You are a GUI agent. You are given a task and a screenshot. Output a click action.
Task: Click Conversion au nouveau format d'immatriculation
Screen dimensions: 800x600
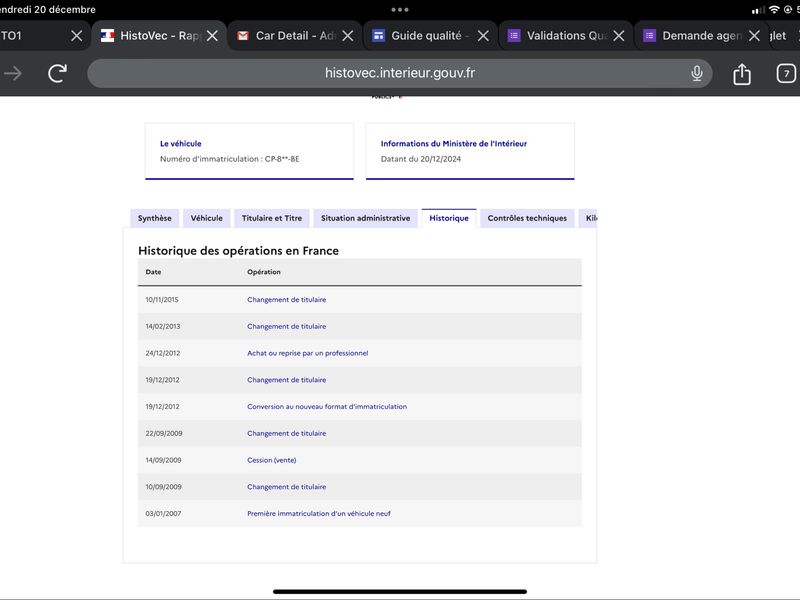coord(327,407)
